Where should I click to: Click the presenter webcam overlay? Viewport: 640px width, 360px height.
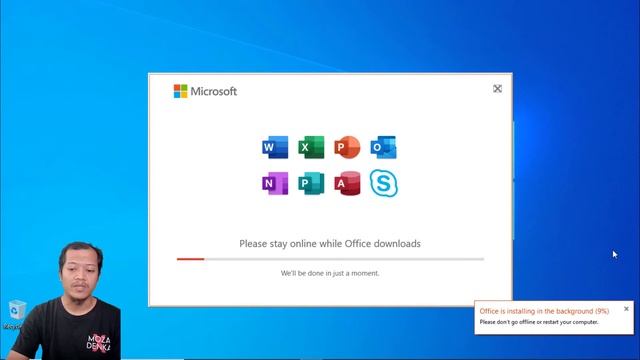click(65, 301)
